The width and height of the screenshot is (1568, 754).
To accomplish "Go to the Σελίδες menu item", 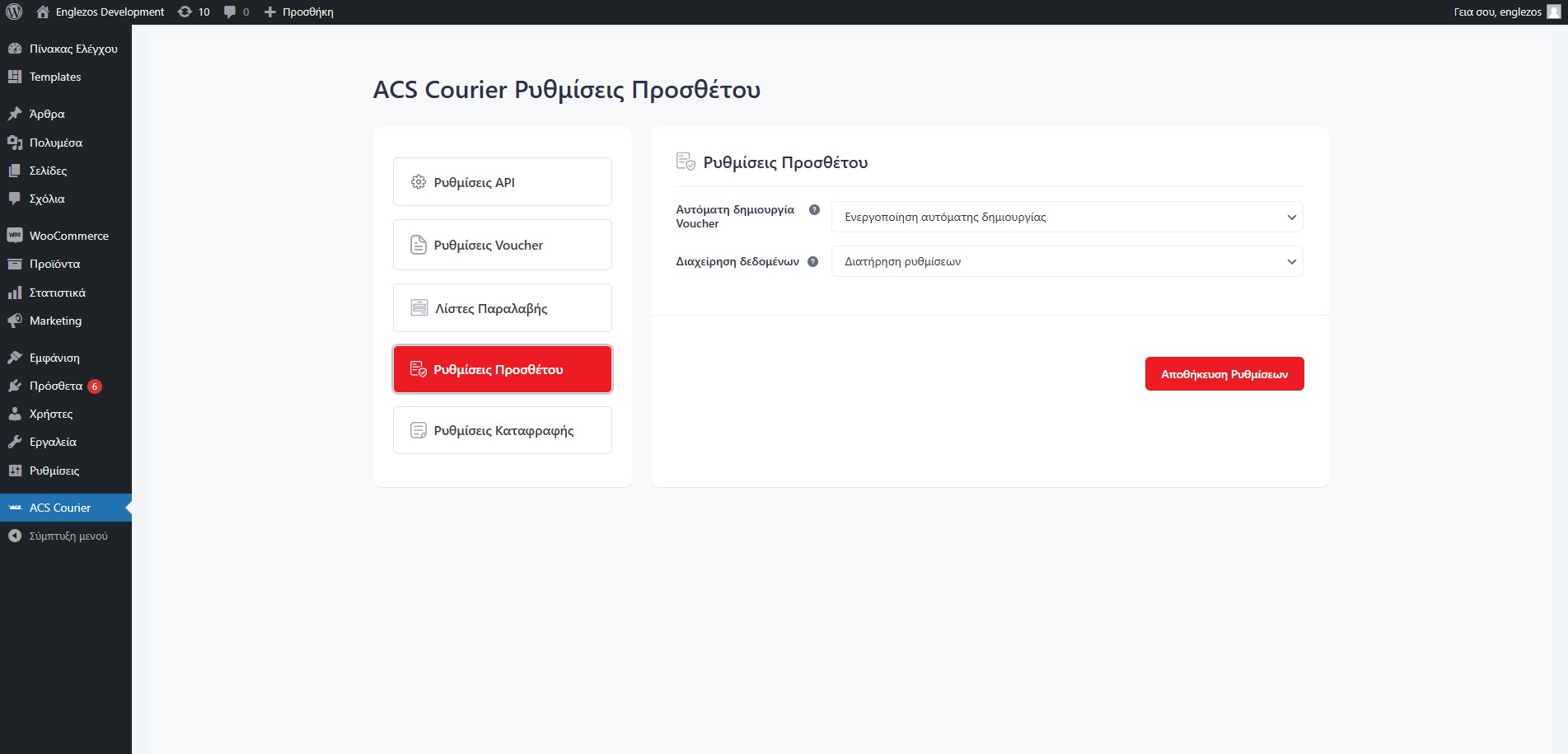I will click(x=66, y=171).
